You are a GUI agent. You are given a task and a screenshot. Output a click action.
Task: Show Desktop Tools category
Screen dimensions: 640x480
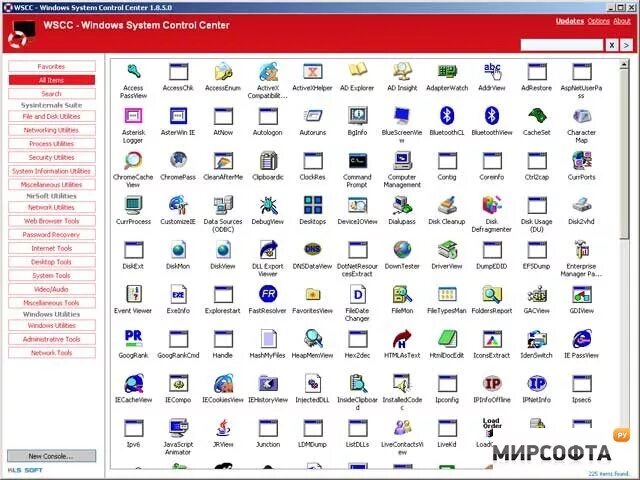52,262
